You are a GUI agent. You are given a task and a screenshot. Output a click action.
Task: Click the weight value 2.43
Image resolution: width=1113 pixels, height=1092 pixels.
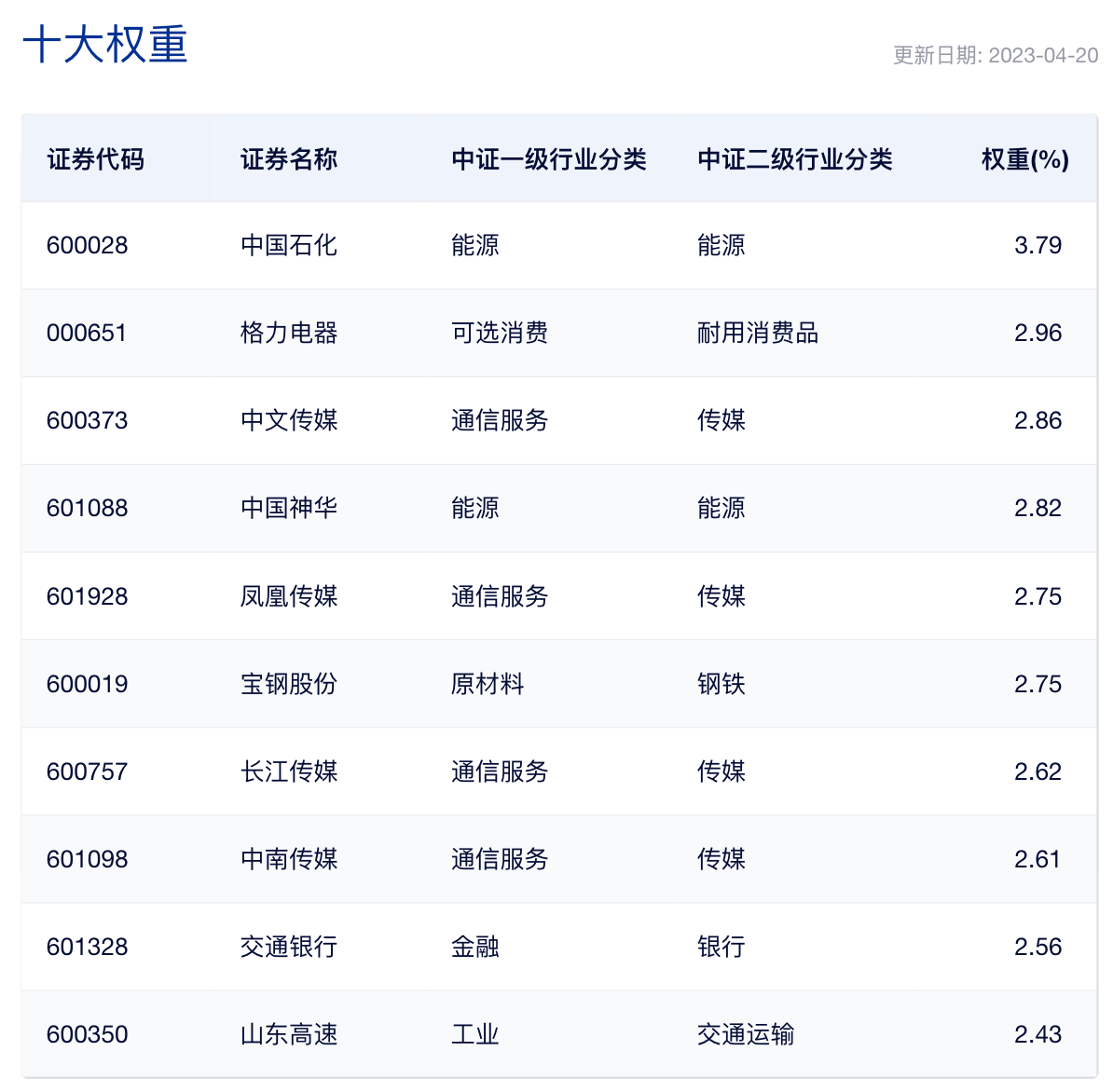[x=1037, y=1034]
